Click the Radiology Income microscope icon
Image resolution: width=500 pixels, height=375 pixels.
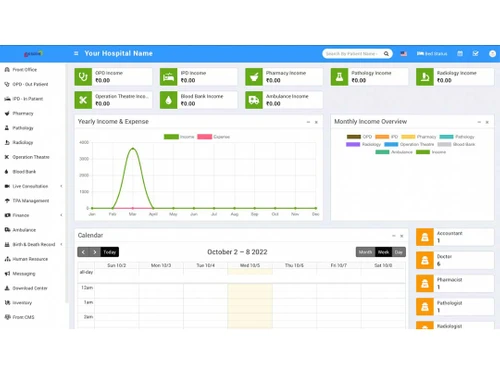pyautogui.click(x=425, y=77)
